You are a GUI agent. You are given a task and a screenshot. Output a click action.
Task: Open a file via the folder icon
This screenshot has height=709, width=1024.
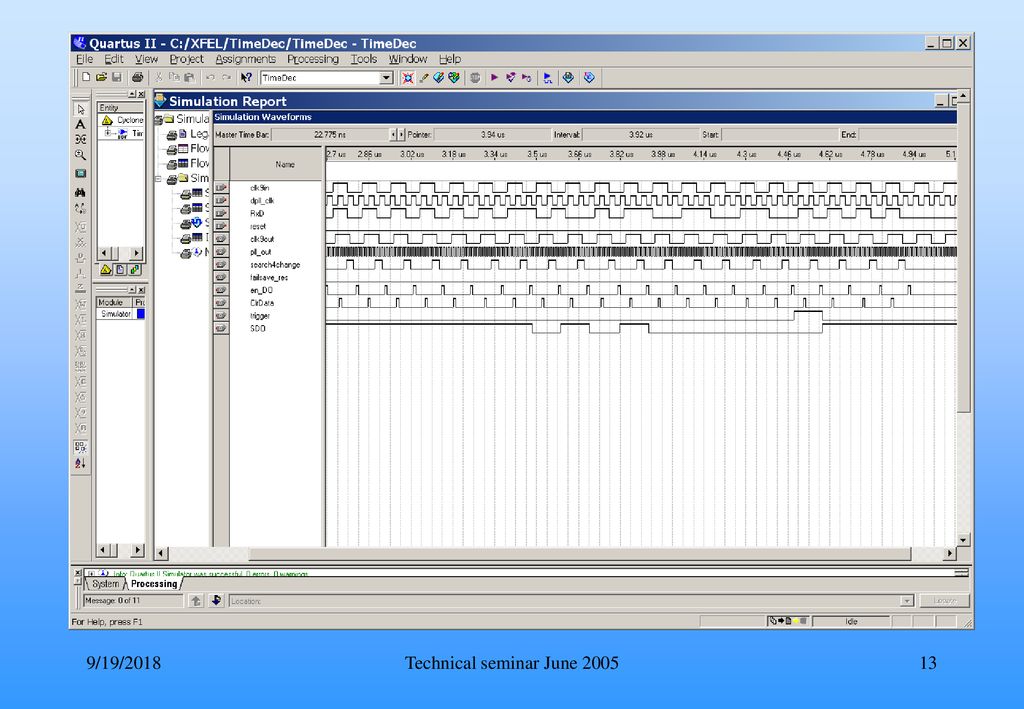pos(101,77)
